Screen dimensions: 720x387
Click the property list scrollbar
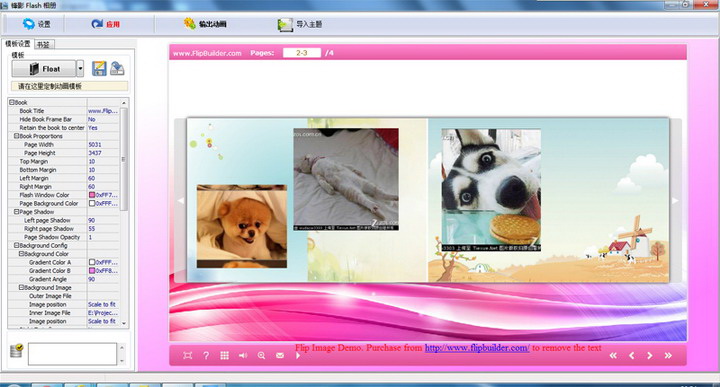124,159
